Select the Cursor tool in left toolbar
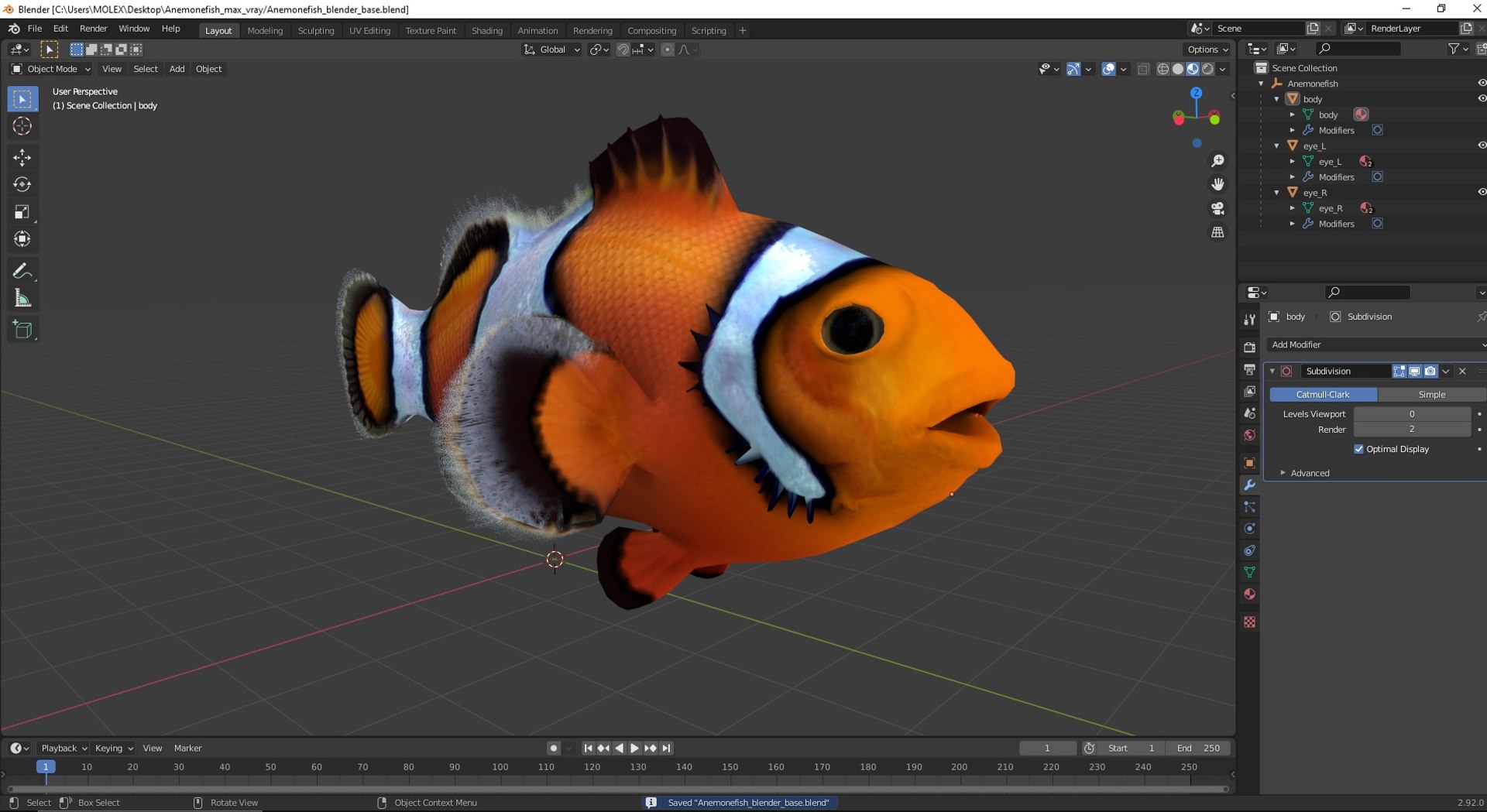 click(x=22, y=126)
